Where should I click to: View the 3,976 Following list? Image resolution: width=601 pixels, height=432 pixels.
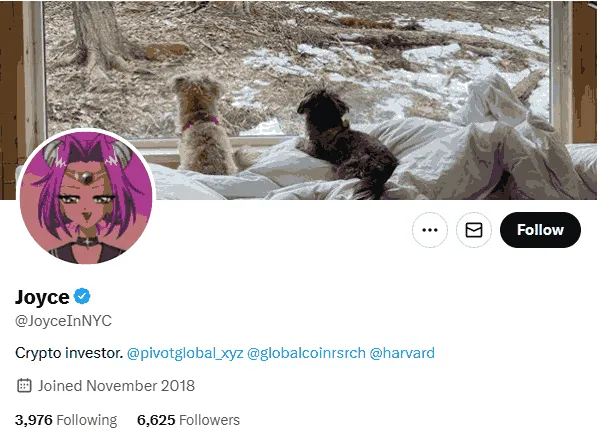pyautogui.click(x=66, y=420)
